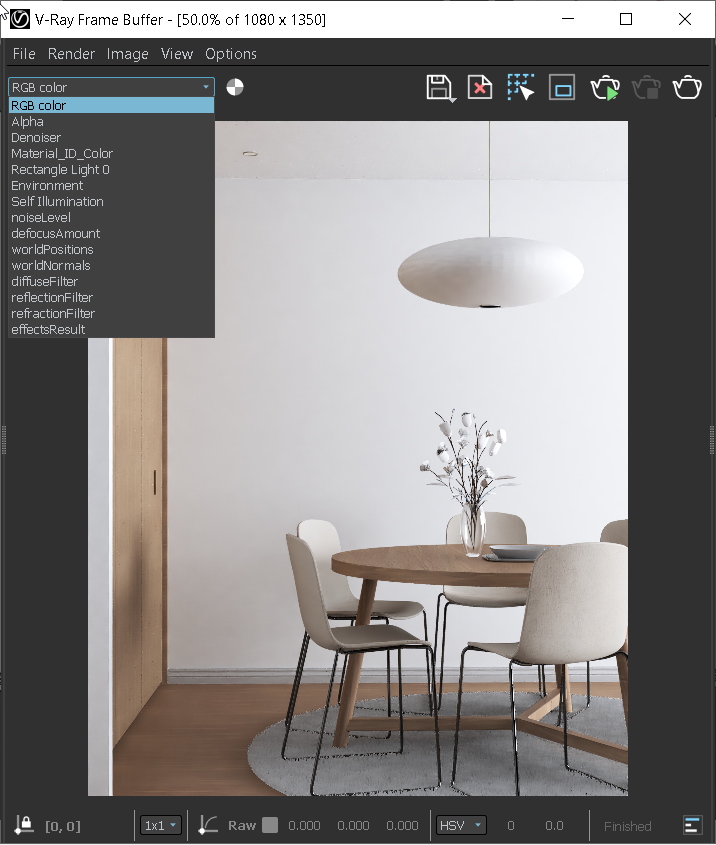Click the right panel splitter handle
This screenshot has height=845, width=716.
712,440
